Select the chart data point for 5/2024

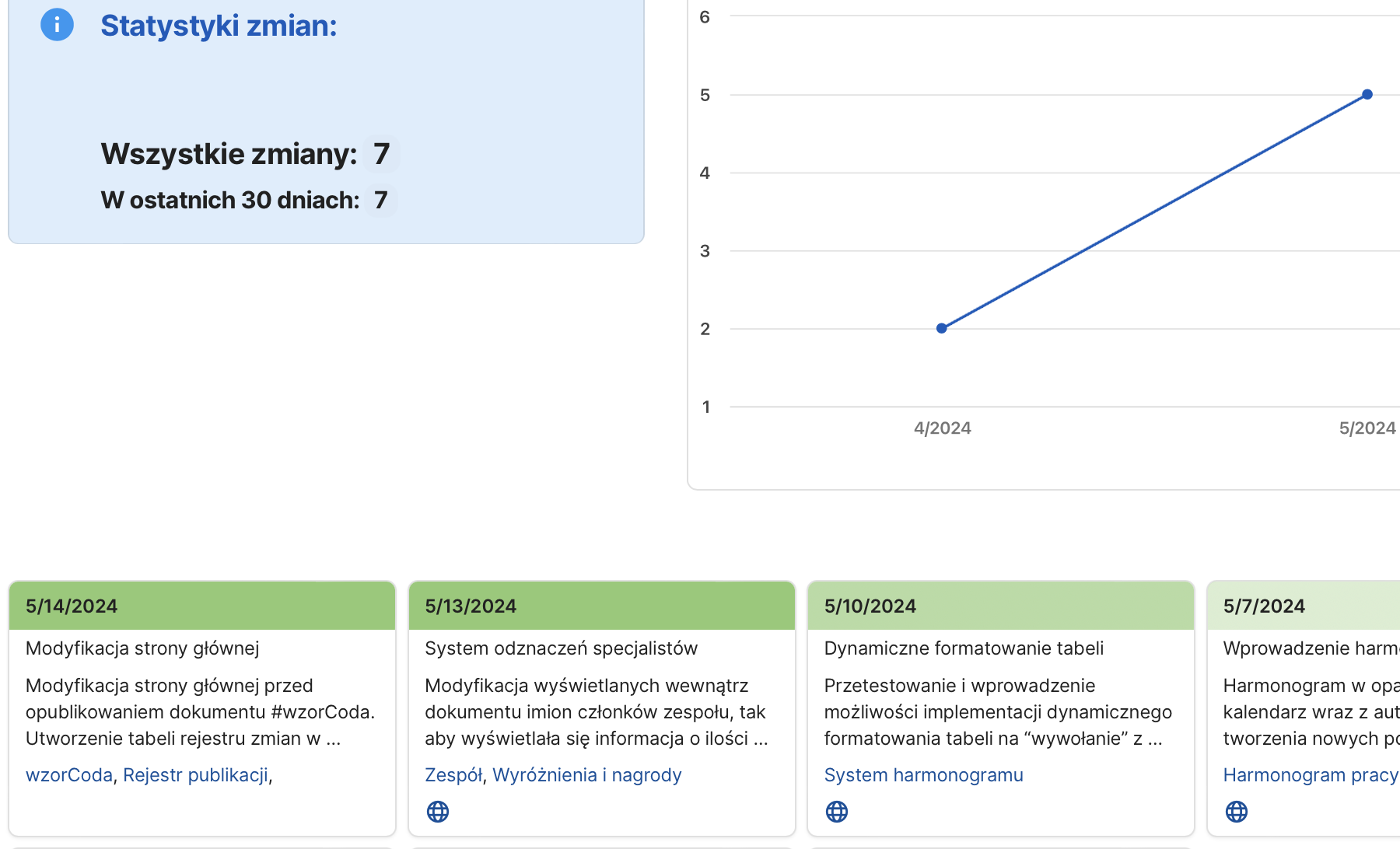[1367, 95]
